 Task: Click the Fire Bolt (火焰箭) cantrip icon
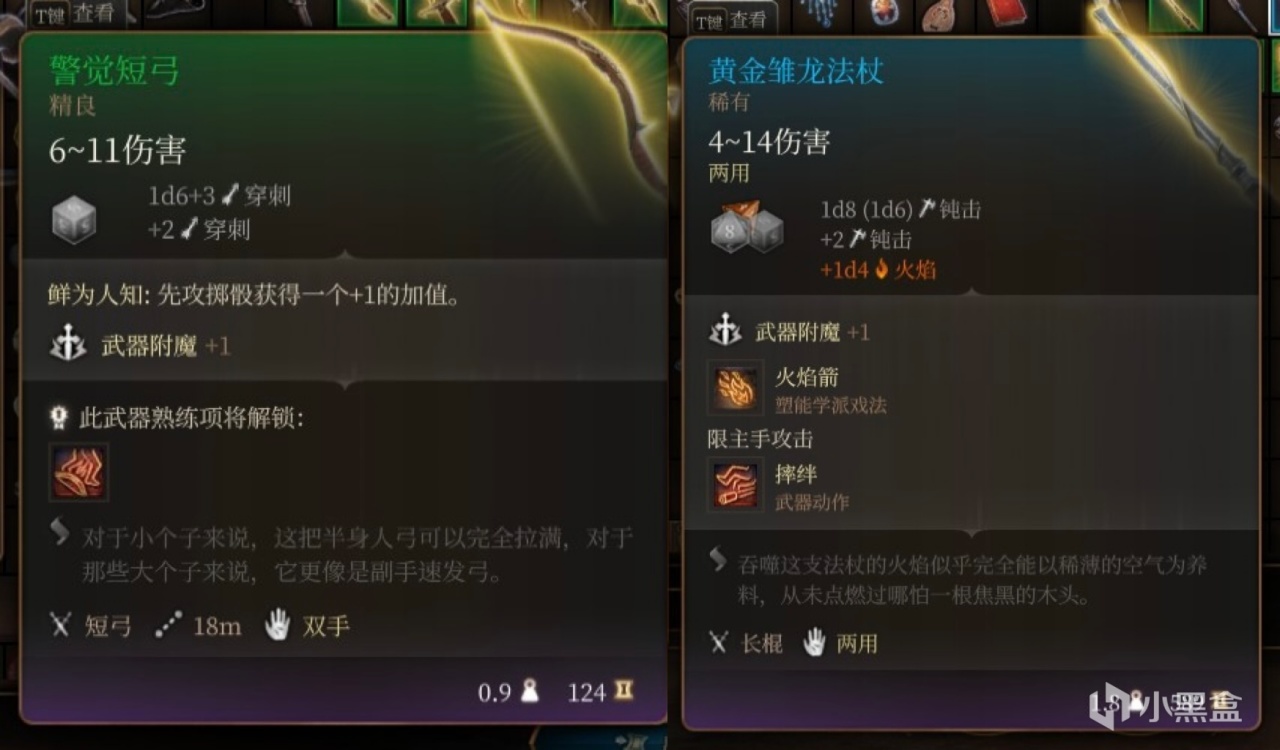(736, 388)
